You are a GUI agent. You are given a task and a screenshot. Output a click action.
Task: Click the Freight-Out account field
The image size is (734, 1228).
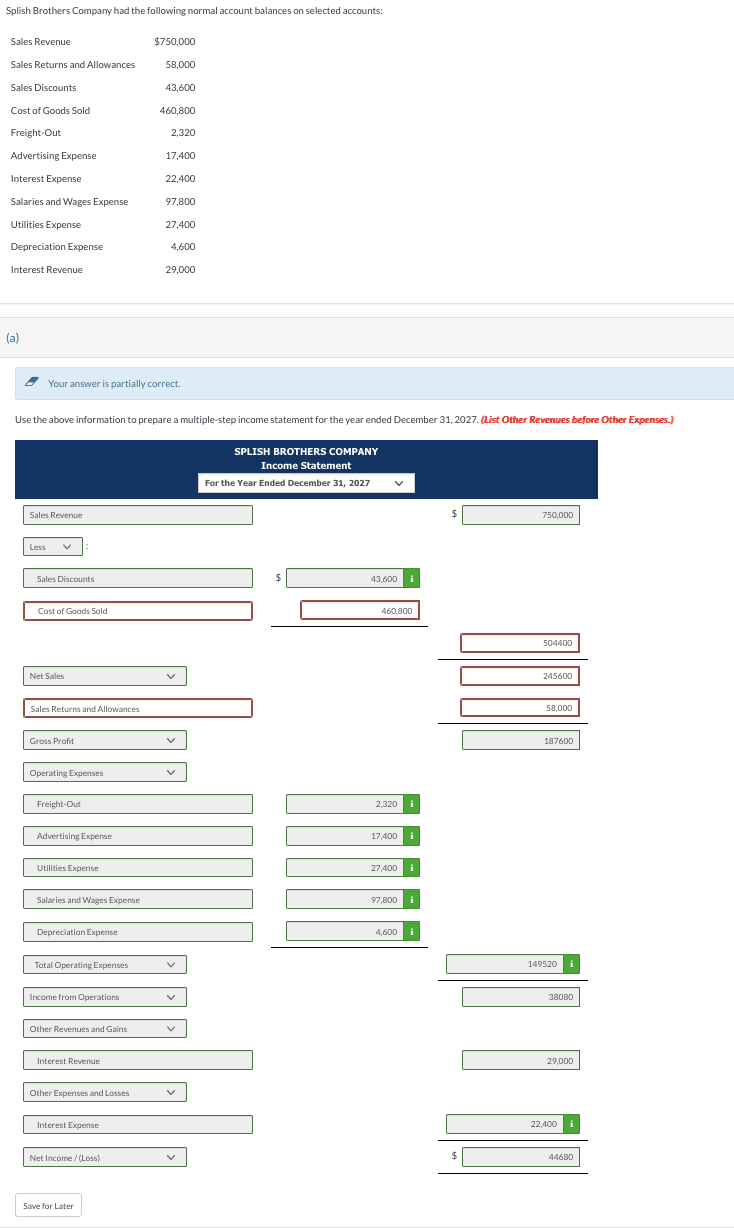pyautogui.click(x=138, y=804)
